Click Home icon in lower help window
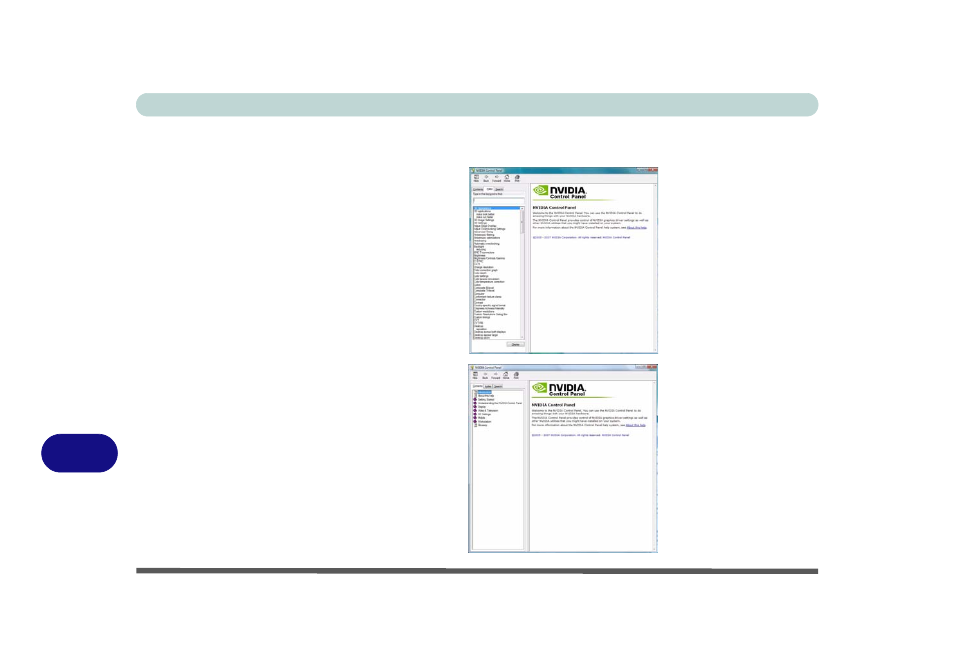Viewport: 954px width, 672px height. pyautogui.click(x=506, y=375)
